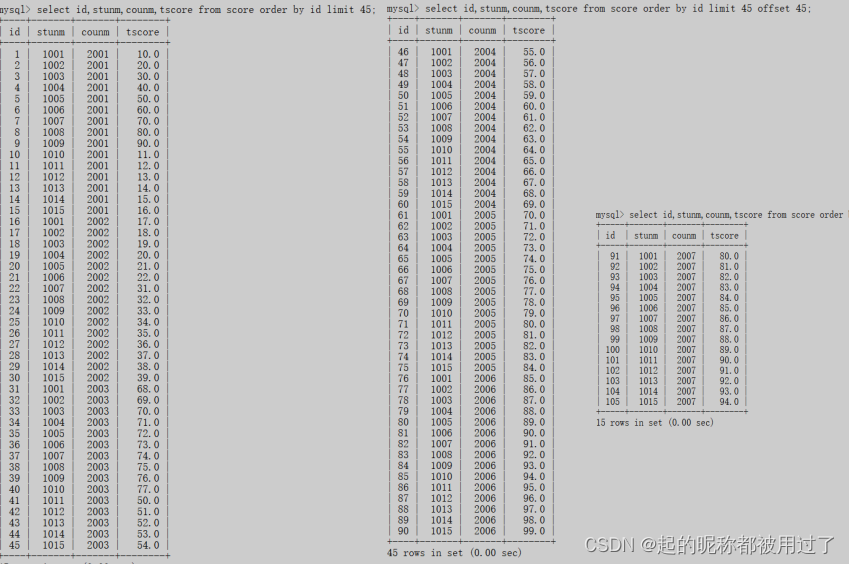Viewport: 849px width, 564px height.
Task: Click the id cell with value 100
Action: 612,350
